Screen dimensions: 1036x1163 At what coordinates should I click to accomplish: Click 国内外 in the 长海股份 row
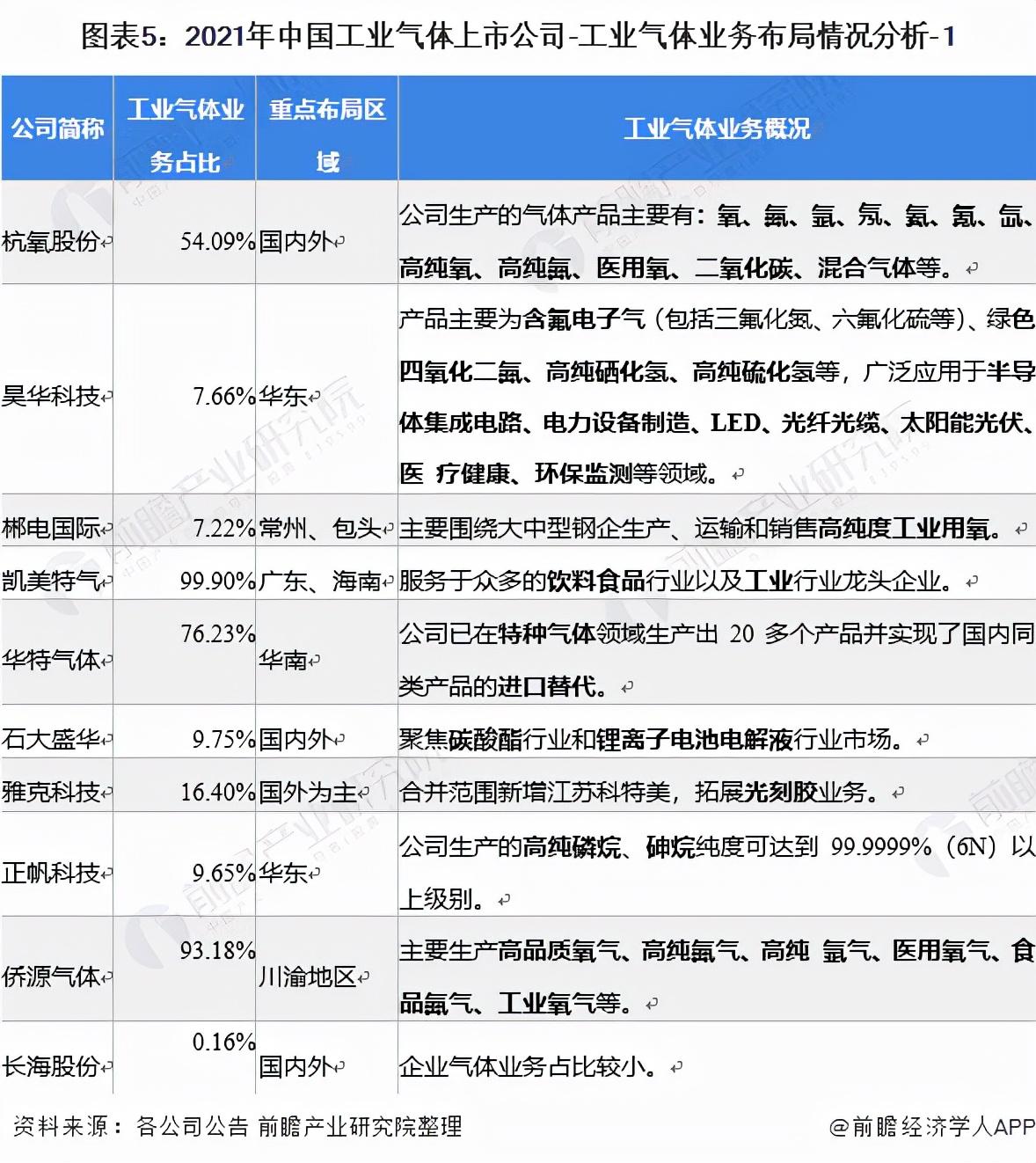coord(295,1066)
